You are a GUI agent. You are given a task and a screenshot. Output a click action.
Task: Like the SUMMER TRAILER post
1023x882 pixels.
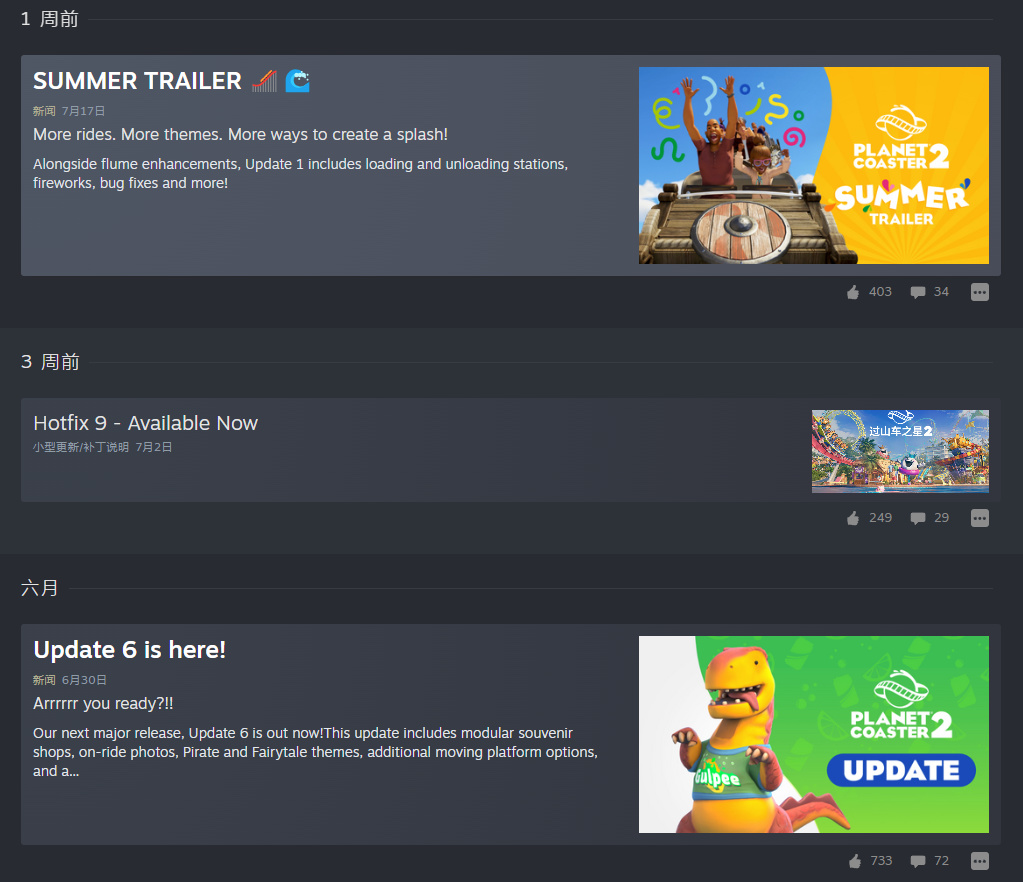tap(853, 292)
